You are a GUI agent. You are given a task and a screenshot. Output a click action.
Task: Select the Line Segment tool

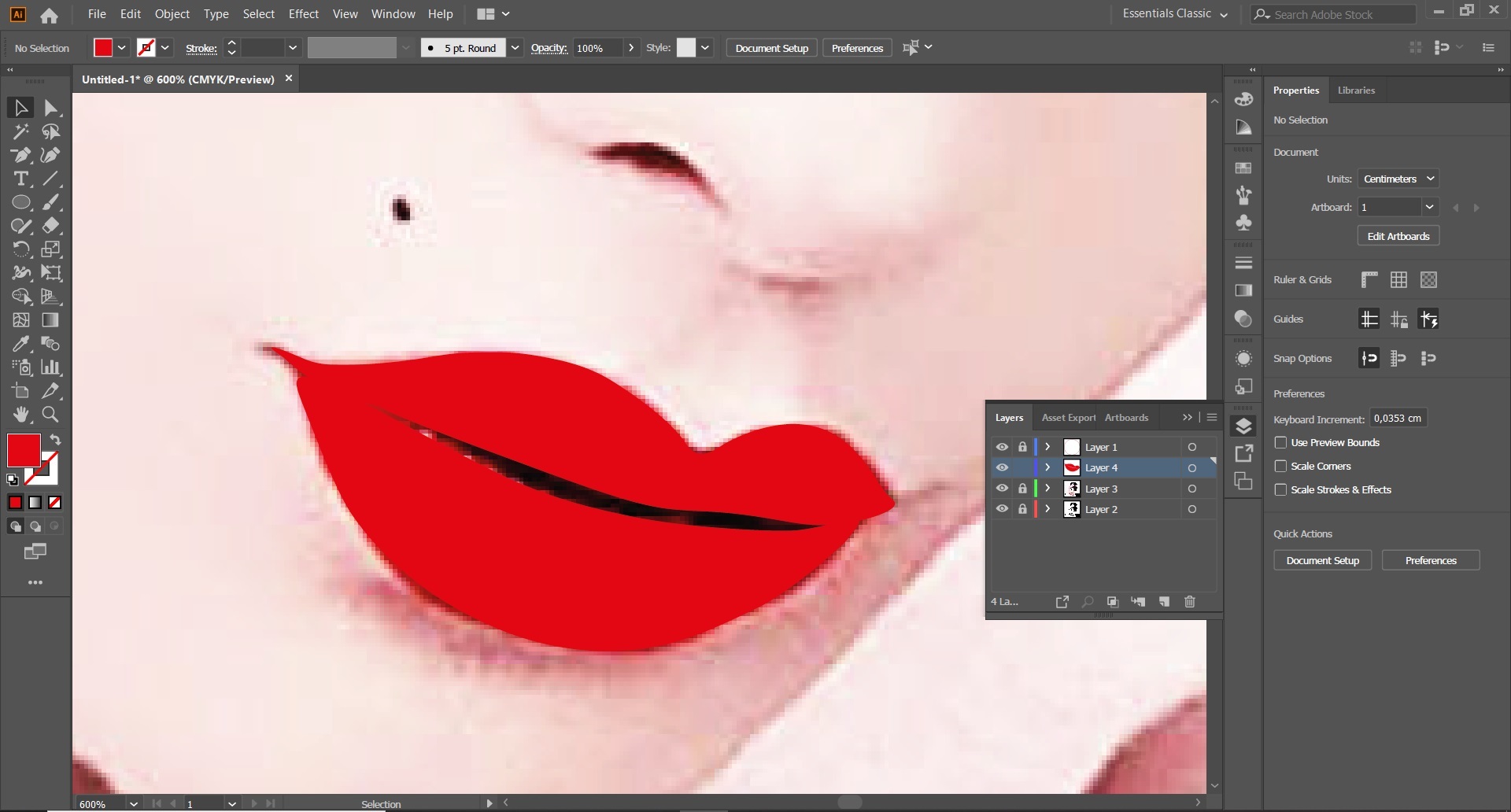tap(51, 179)
